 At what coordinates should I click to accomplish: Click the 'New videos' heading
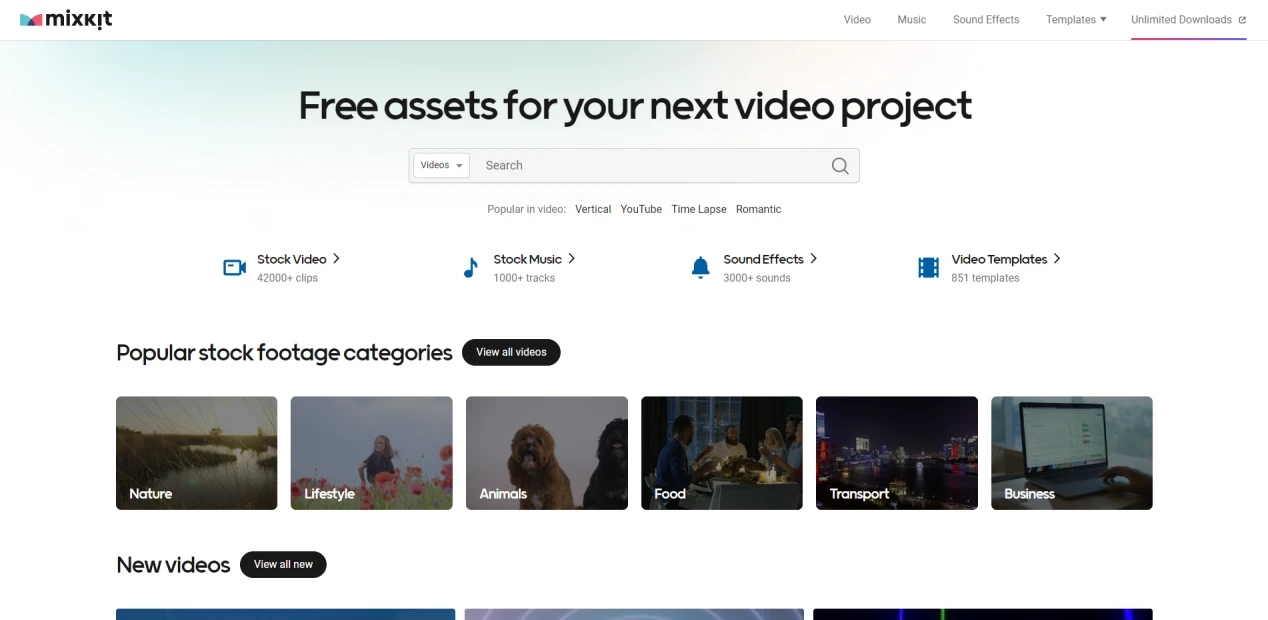(173, 565)
